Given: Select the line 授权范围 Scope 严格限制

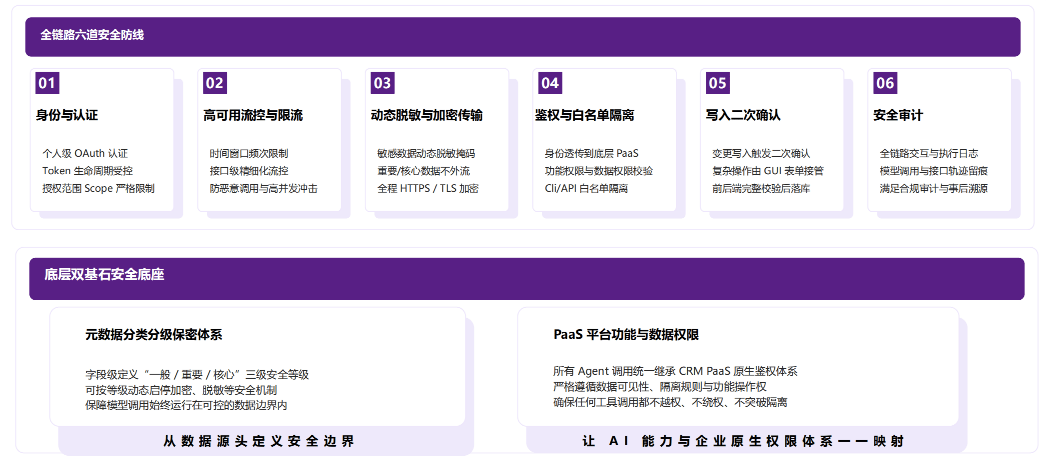Looking at the screenshot, I should [98, 188].
